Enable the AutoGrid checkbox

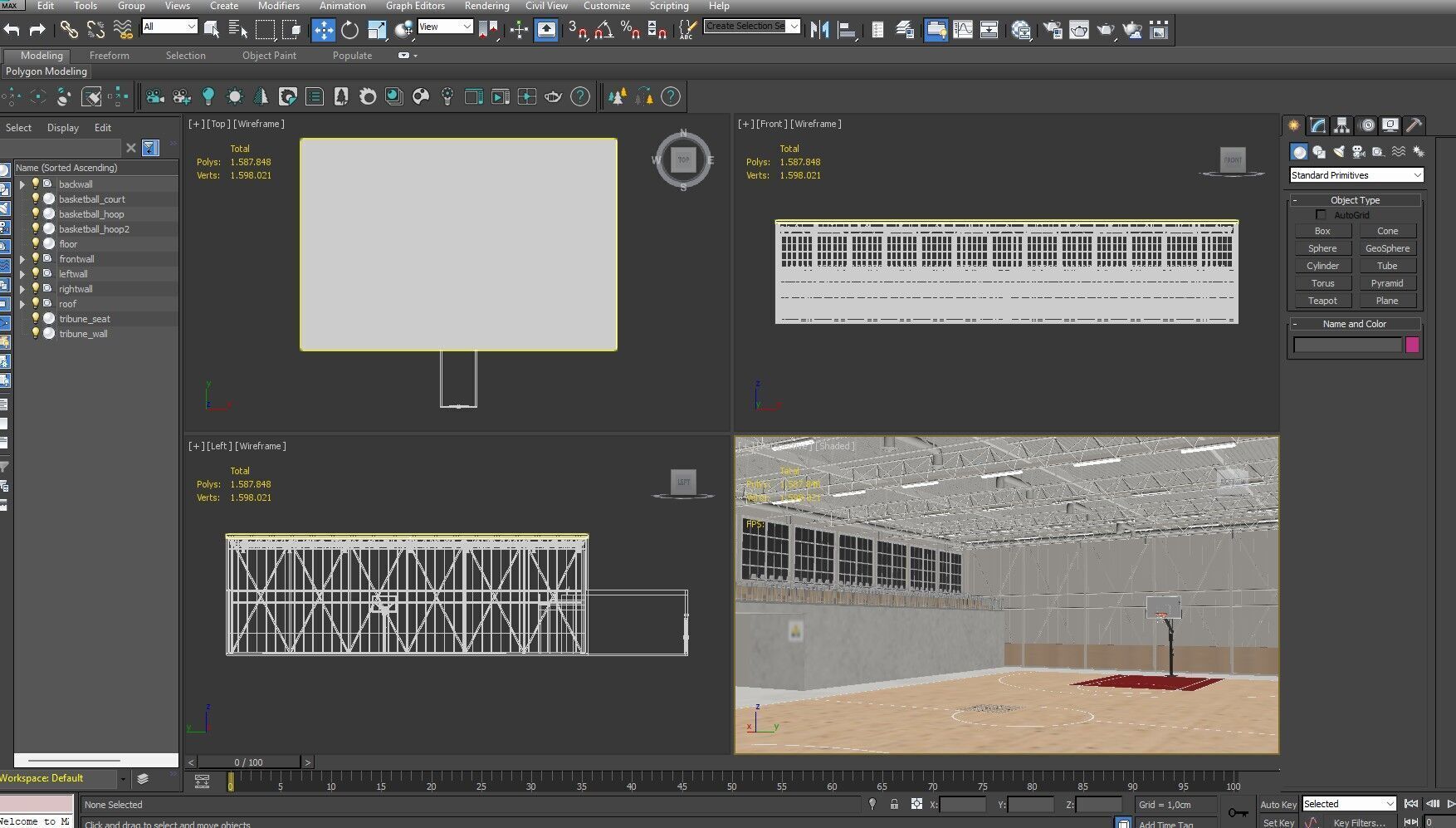pos(1321,215)
